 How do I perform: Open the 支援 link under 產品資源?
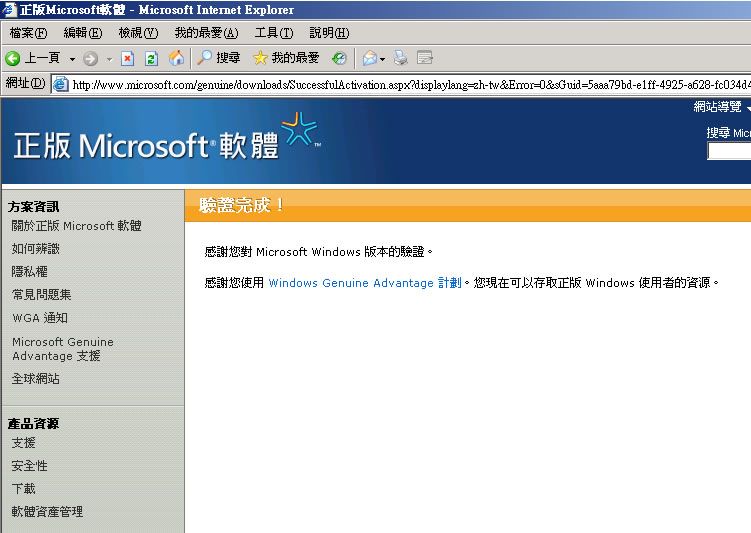pos(23,442)
